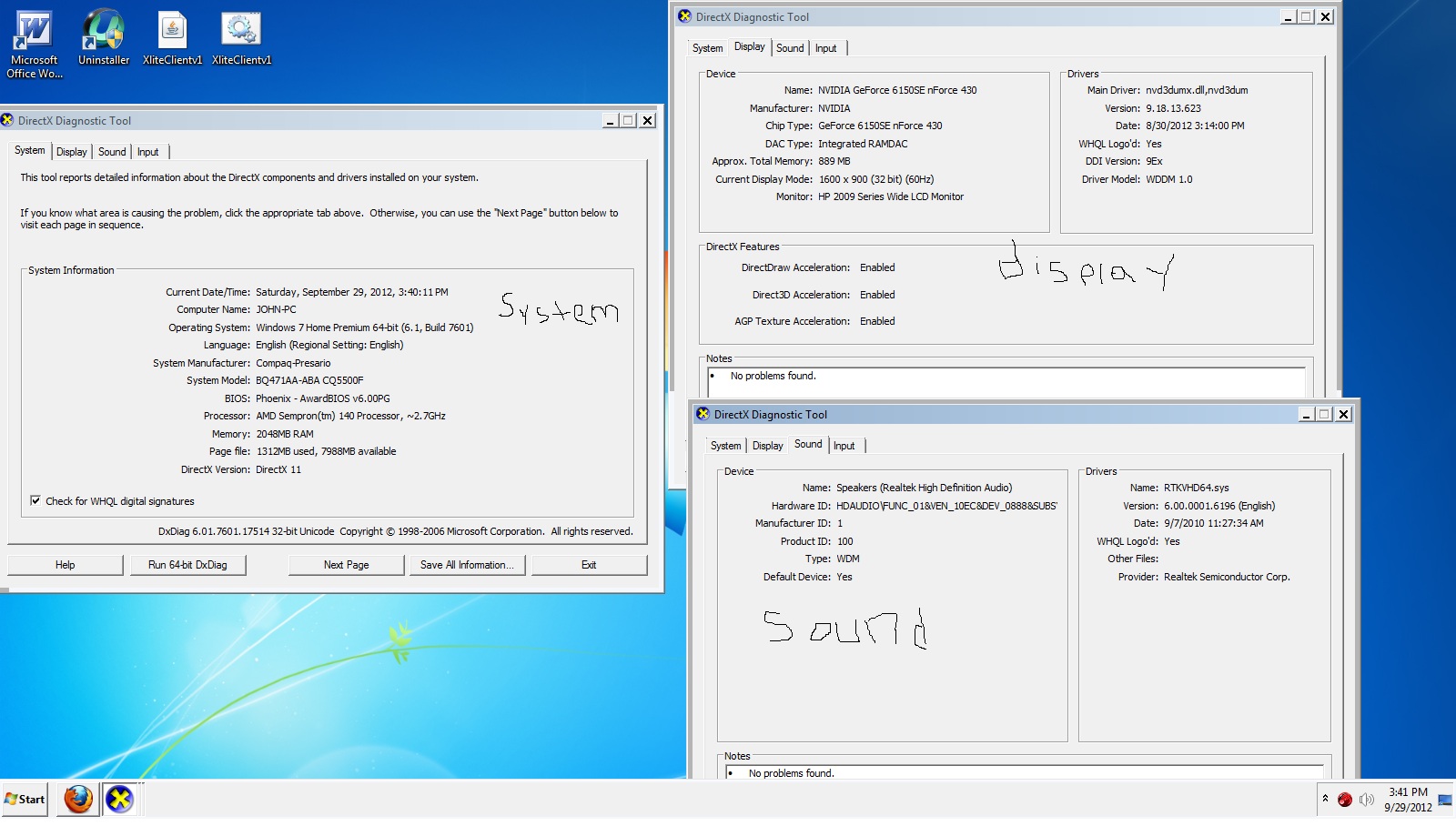Minimize the top-right DxDiag window

pyautogui.click(x=1289, y=16)
